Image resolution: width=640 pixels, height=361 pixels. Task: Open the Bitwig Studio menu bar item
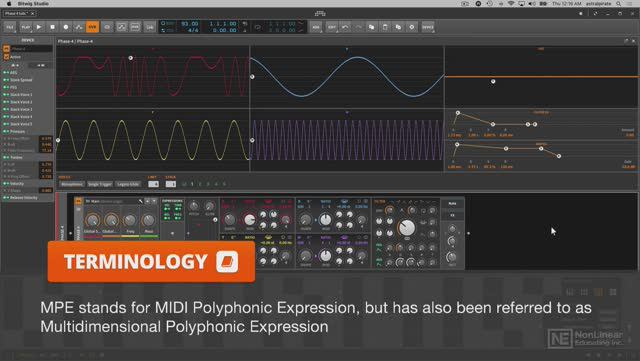pyautogui.click(x=33, y=3)
